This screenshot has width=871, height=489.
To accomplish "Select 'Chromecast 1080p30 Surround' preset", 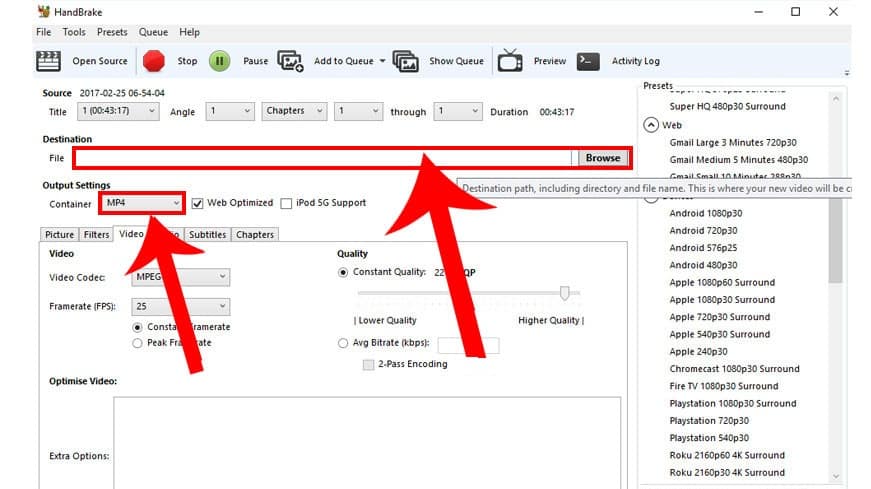I will [x=734, y=368].
